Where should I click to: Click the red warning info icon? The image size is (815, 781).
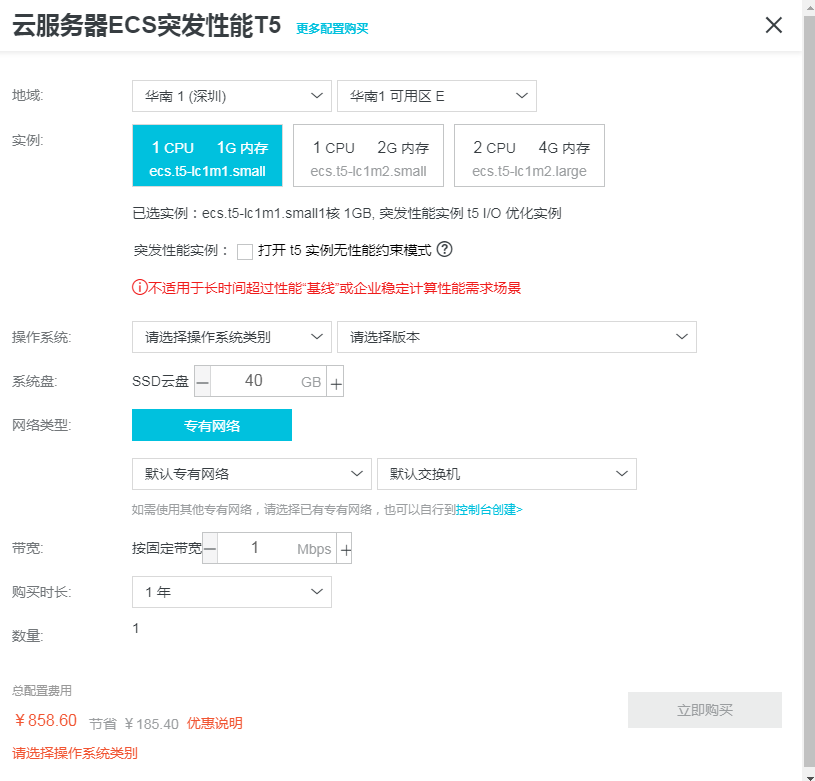[x=140, y=287]
